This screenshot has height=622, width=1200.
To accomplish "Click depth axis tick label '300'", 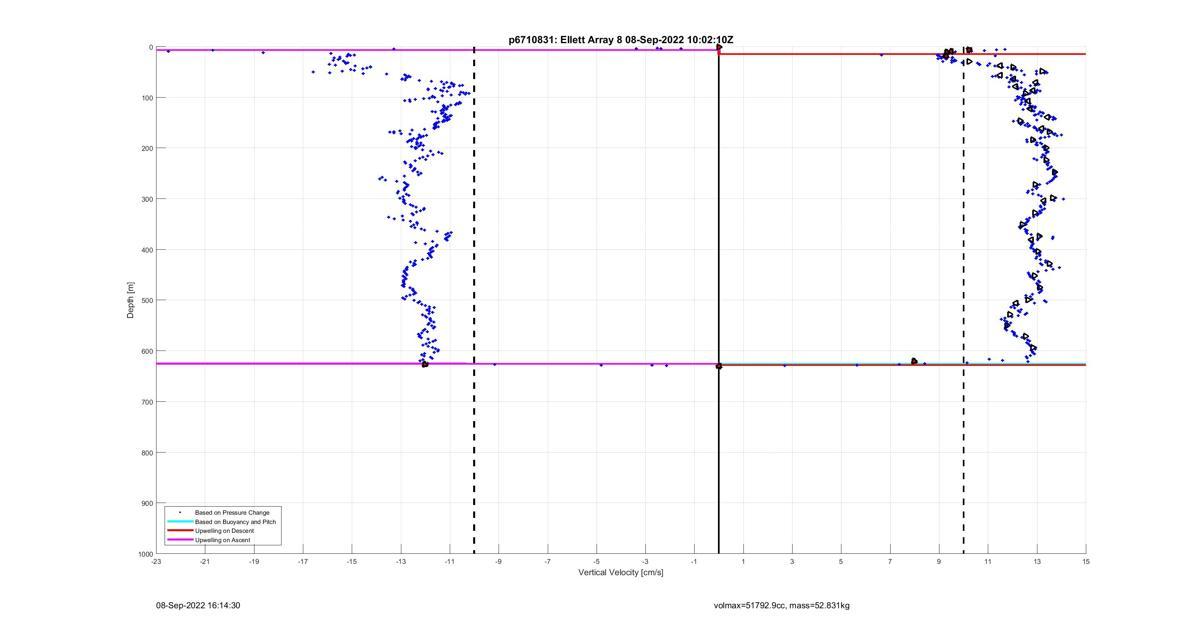I will [x=146, y=199].
